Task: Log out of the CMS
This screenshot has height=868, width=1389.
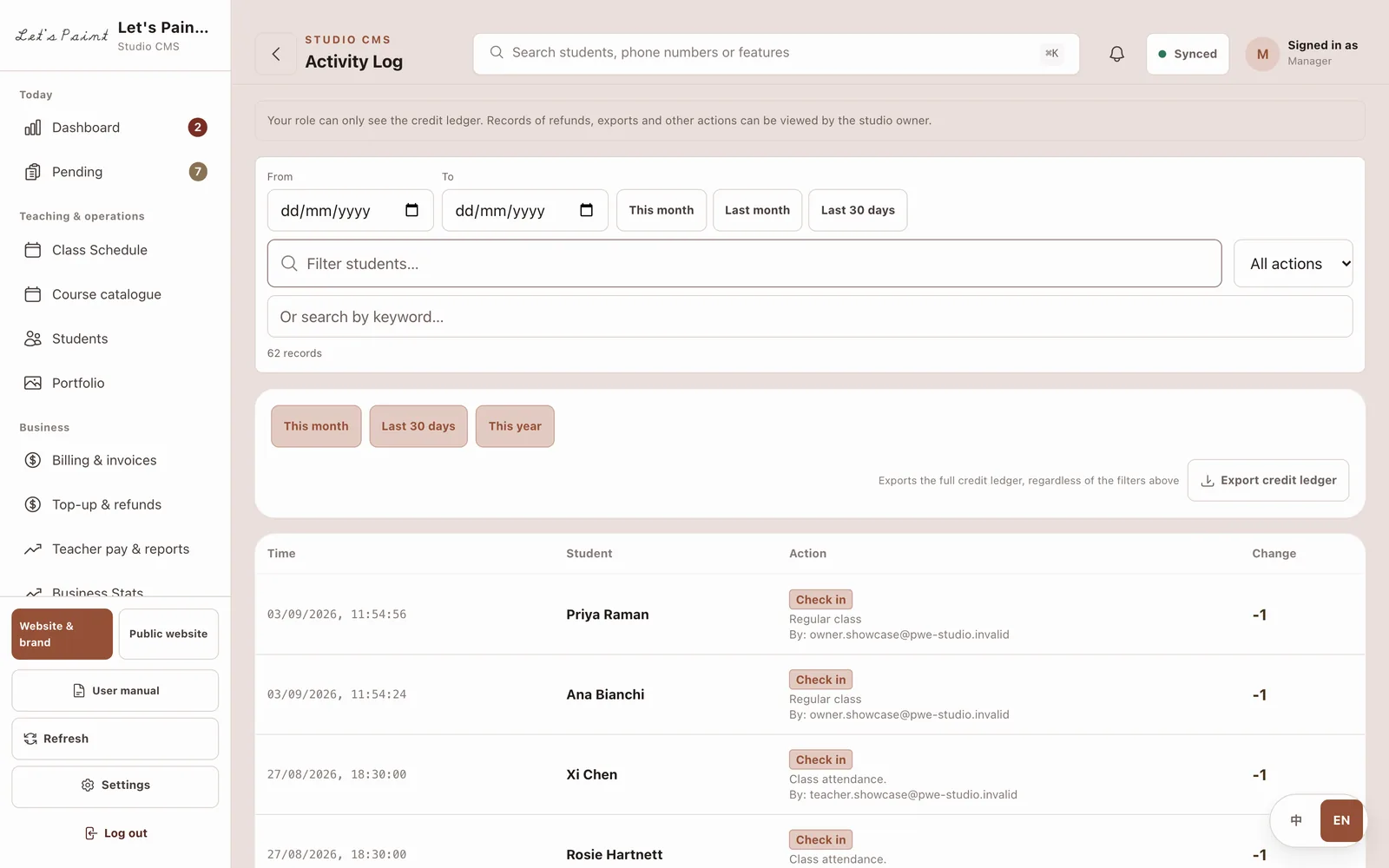Action: click(115, 833)
